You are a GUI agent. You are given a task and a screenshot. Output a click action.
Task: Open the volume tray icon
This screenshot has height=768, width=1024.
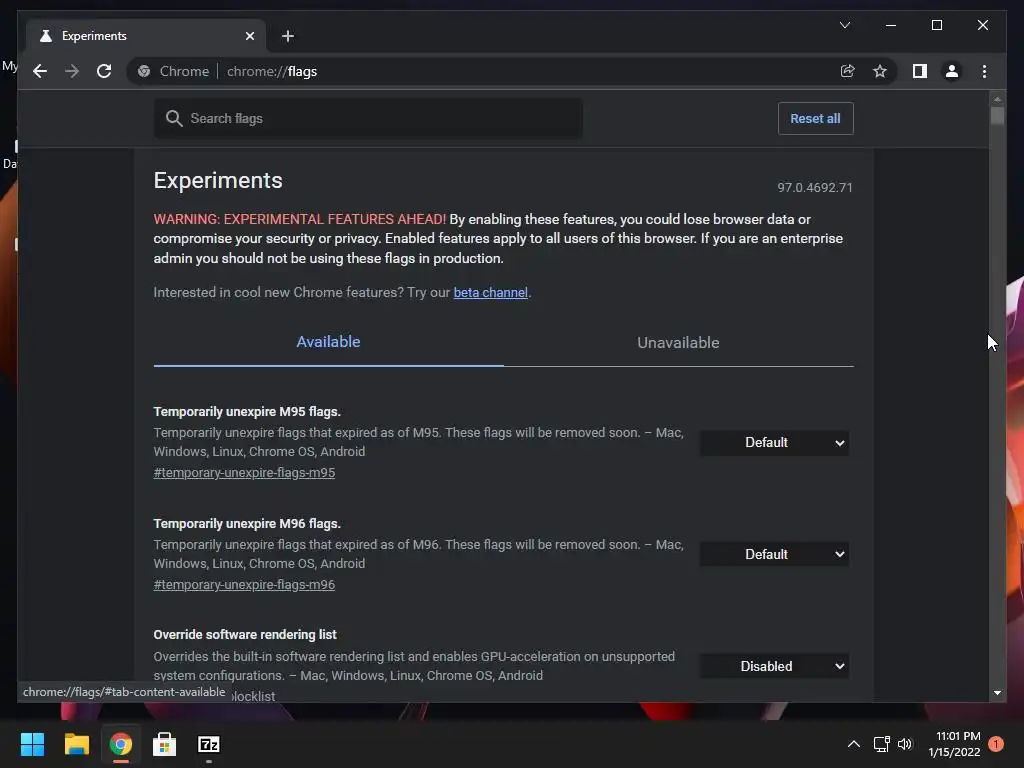point(904,744)
